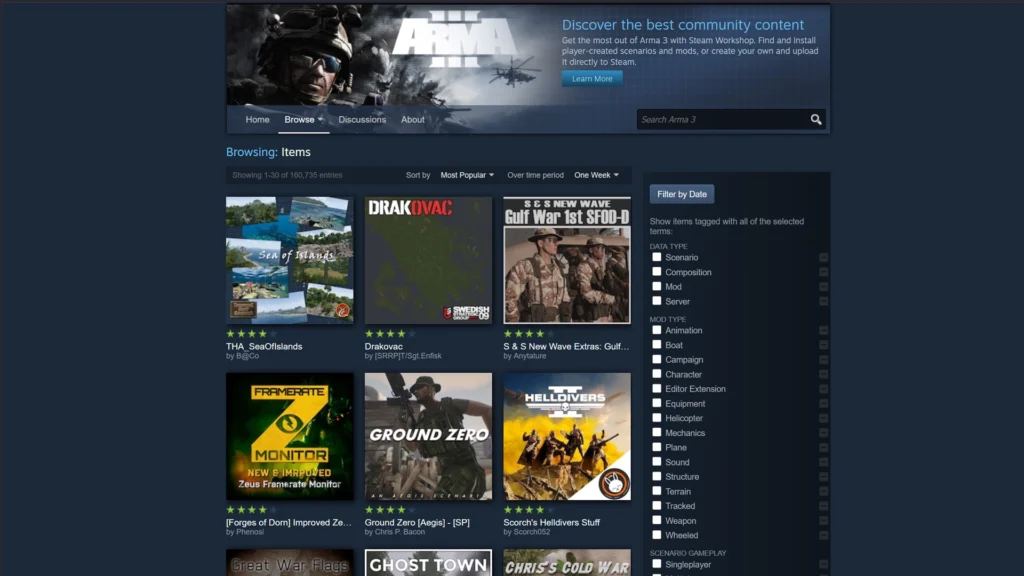
Task: Exclude the Campaign tag using its minus icon
Action: tap(824, 360)
